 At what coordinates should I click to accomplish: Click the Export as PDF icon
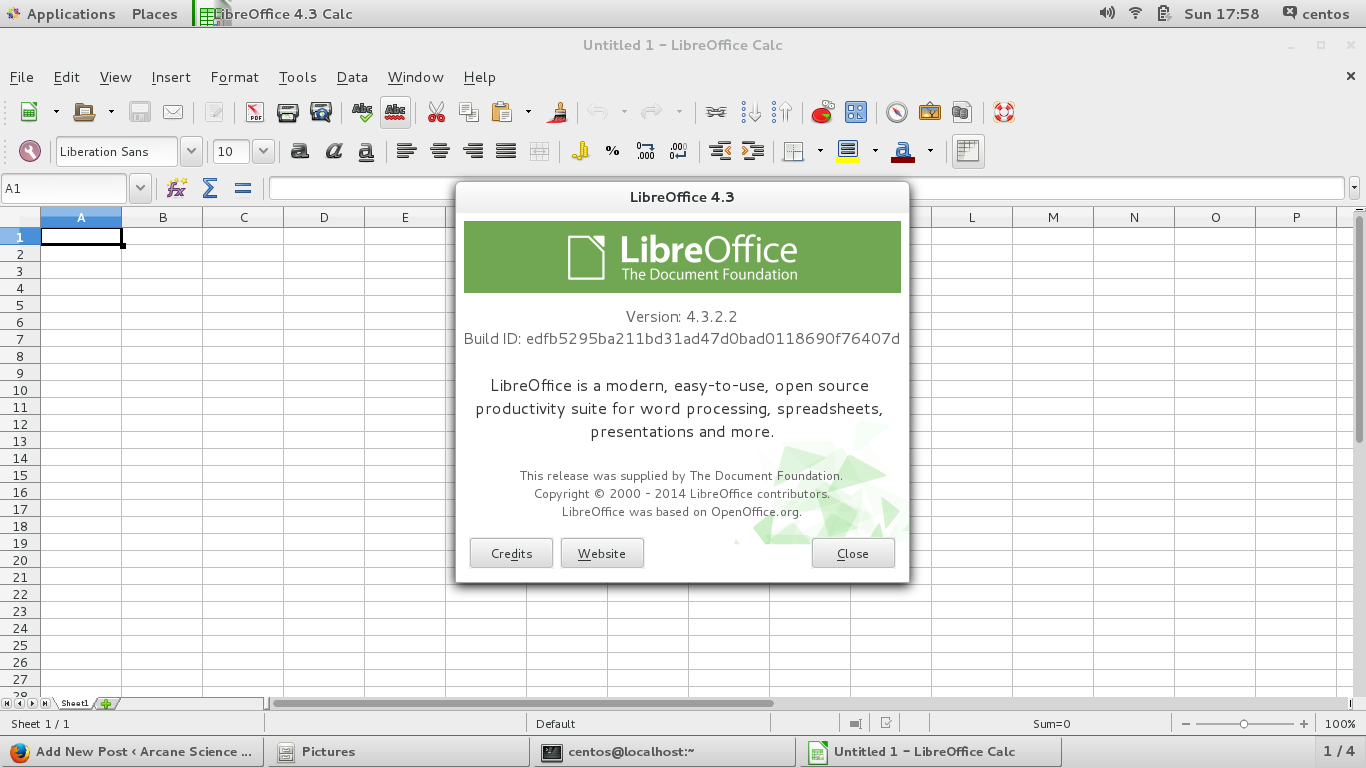click(x=255, y=112)
